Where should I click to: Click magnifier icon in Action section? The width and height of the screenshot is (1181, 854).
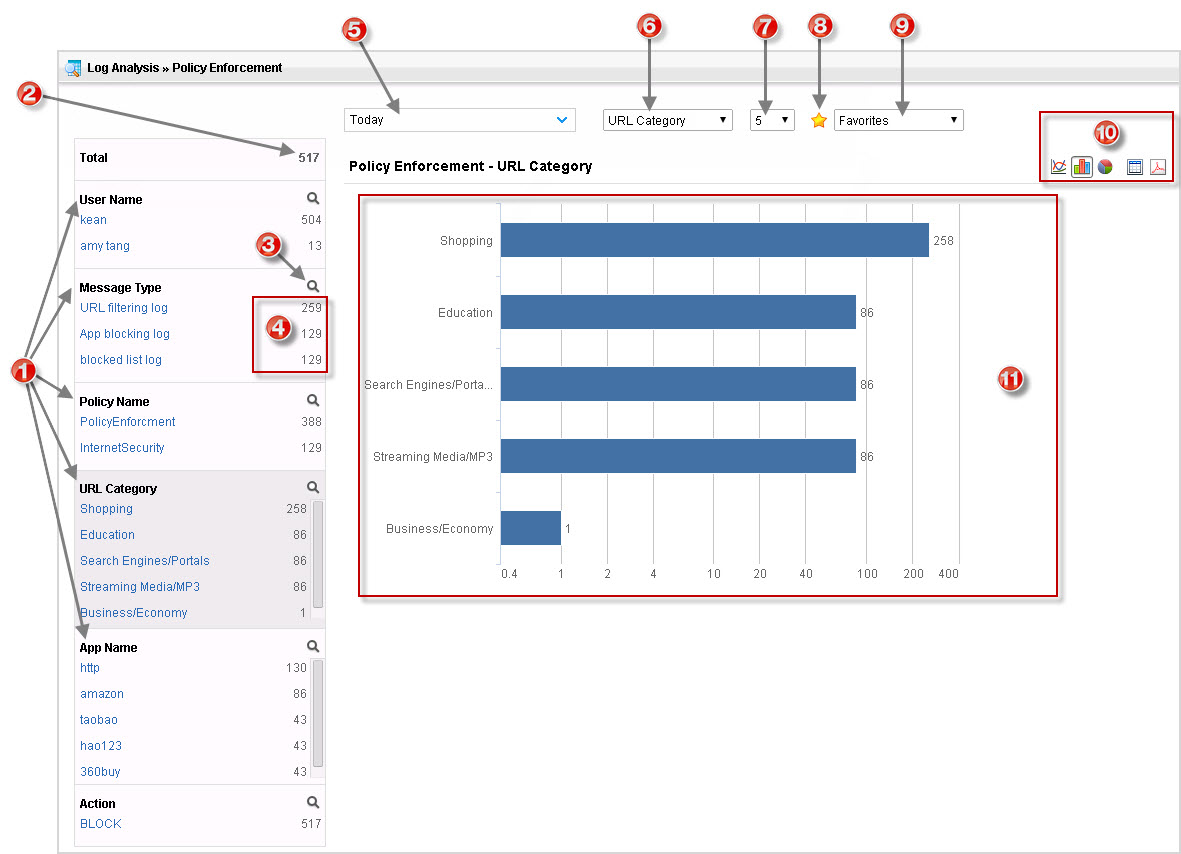313,802
